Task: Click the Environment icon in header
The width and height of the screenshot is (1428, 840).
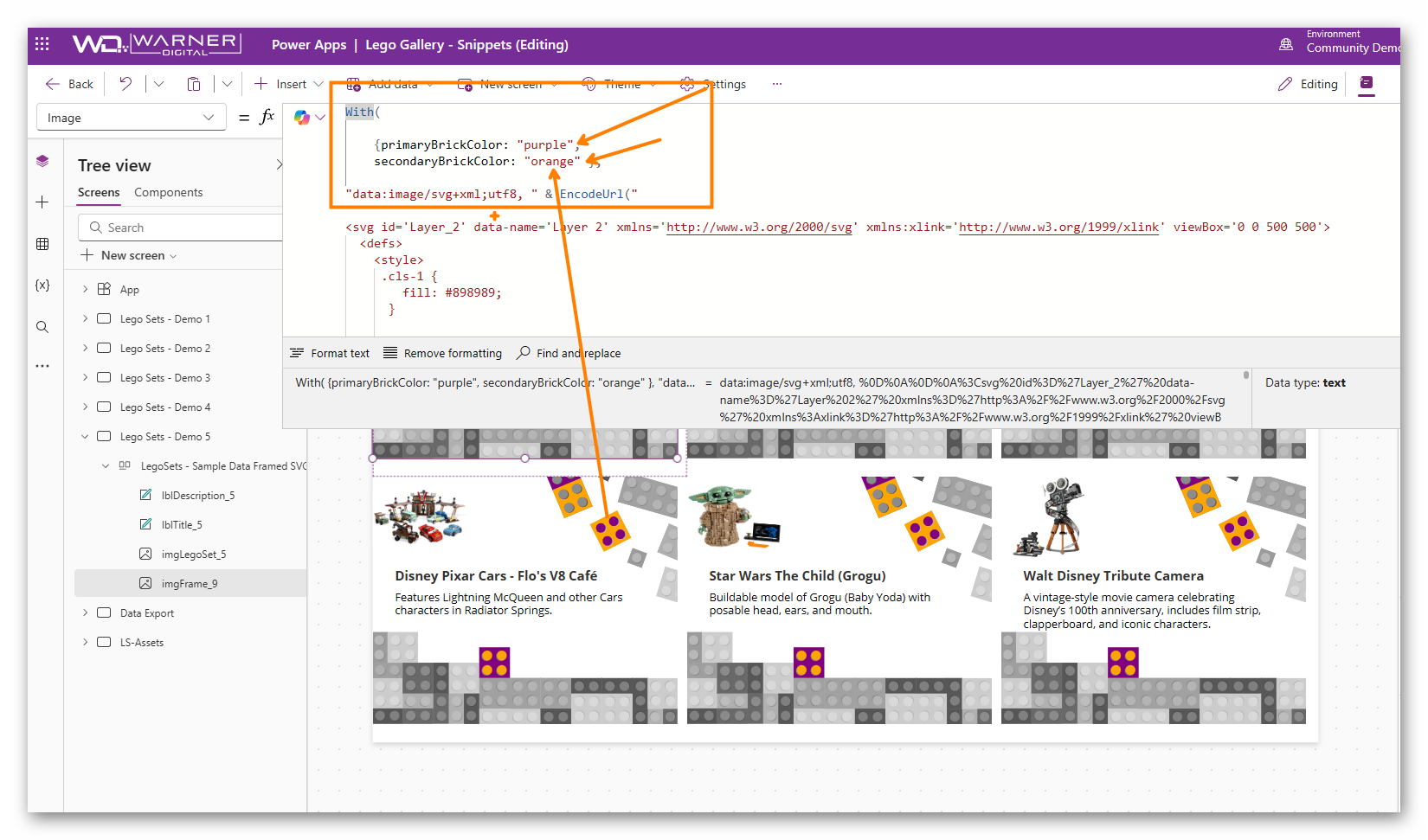Action: click(x=1286, y=44)
